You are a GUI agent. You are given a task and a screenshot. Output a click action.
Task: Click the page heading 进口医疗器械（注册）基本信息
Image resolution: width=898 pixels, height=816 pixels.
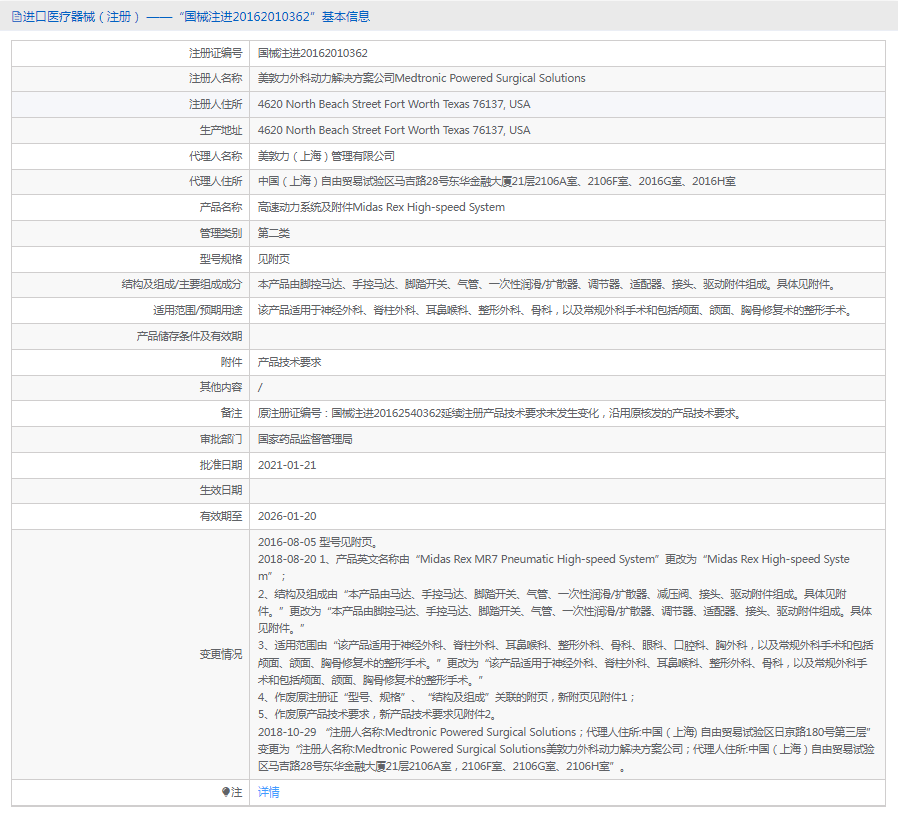click(x=196, y=17)
